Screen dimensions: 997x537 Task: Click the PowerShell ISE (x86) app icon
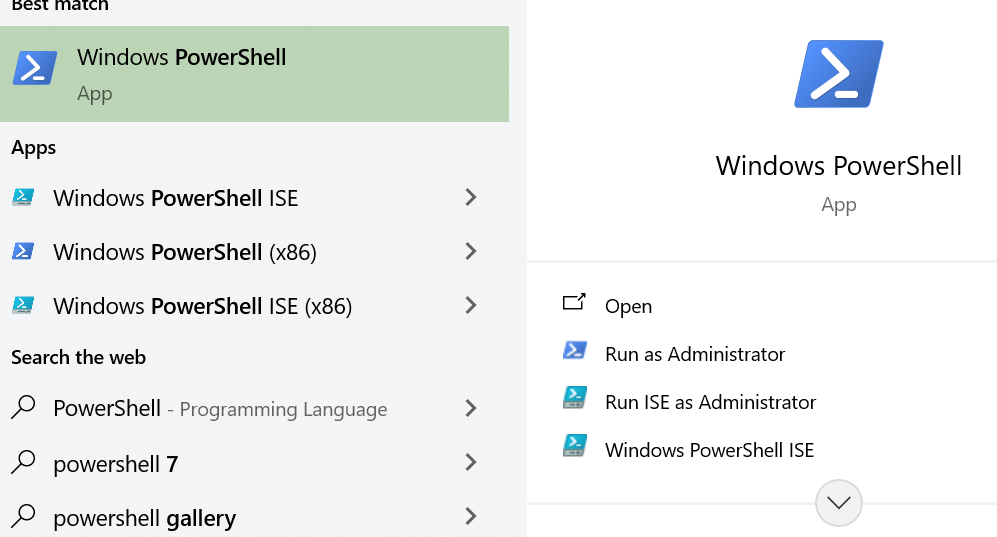(x=23, y=306)
